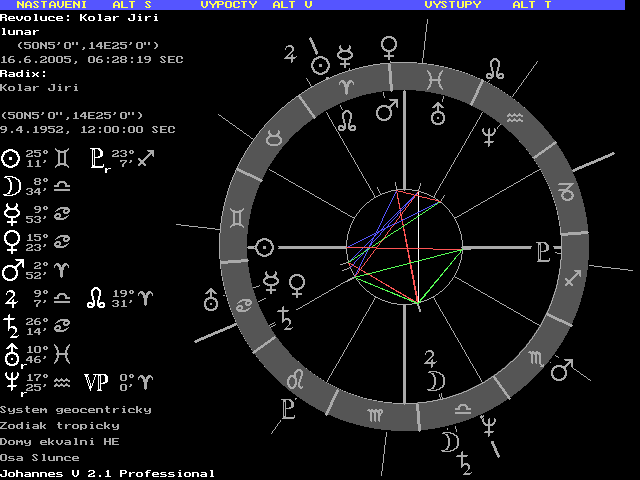The height and width of the screenshot is (480, 640).
Task: Select the Saturn symbol in the left planet list
Action: pos(11,325)
